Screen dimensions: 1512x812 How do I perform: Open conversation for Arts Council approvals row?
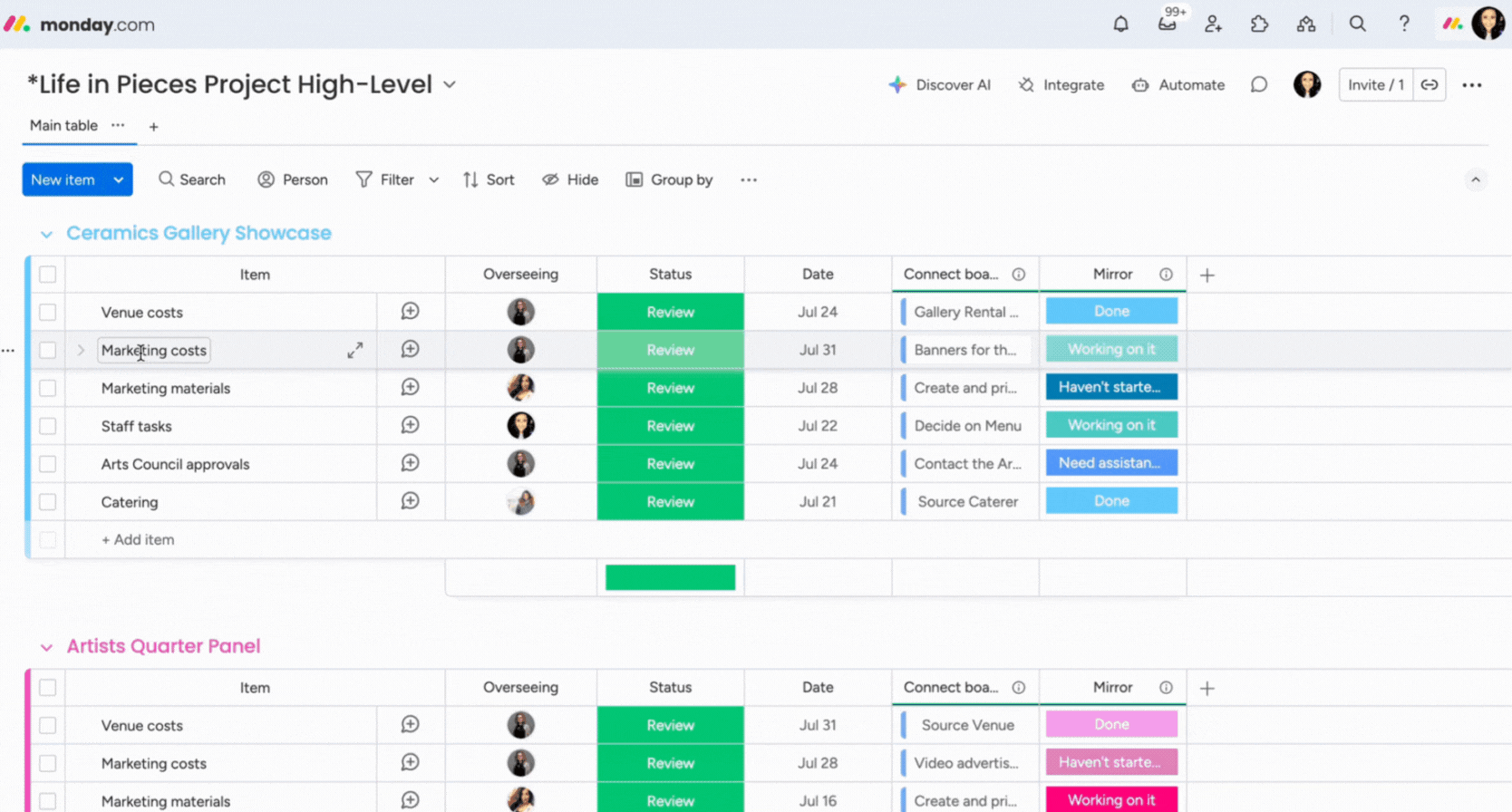coord(410,464)
